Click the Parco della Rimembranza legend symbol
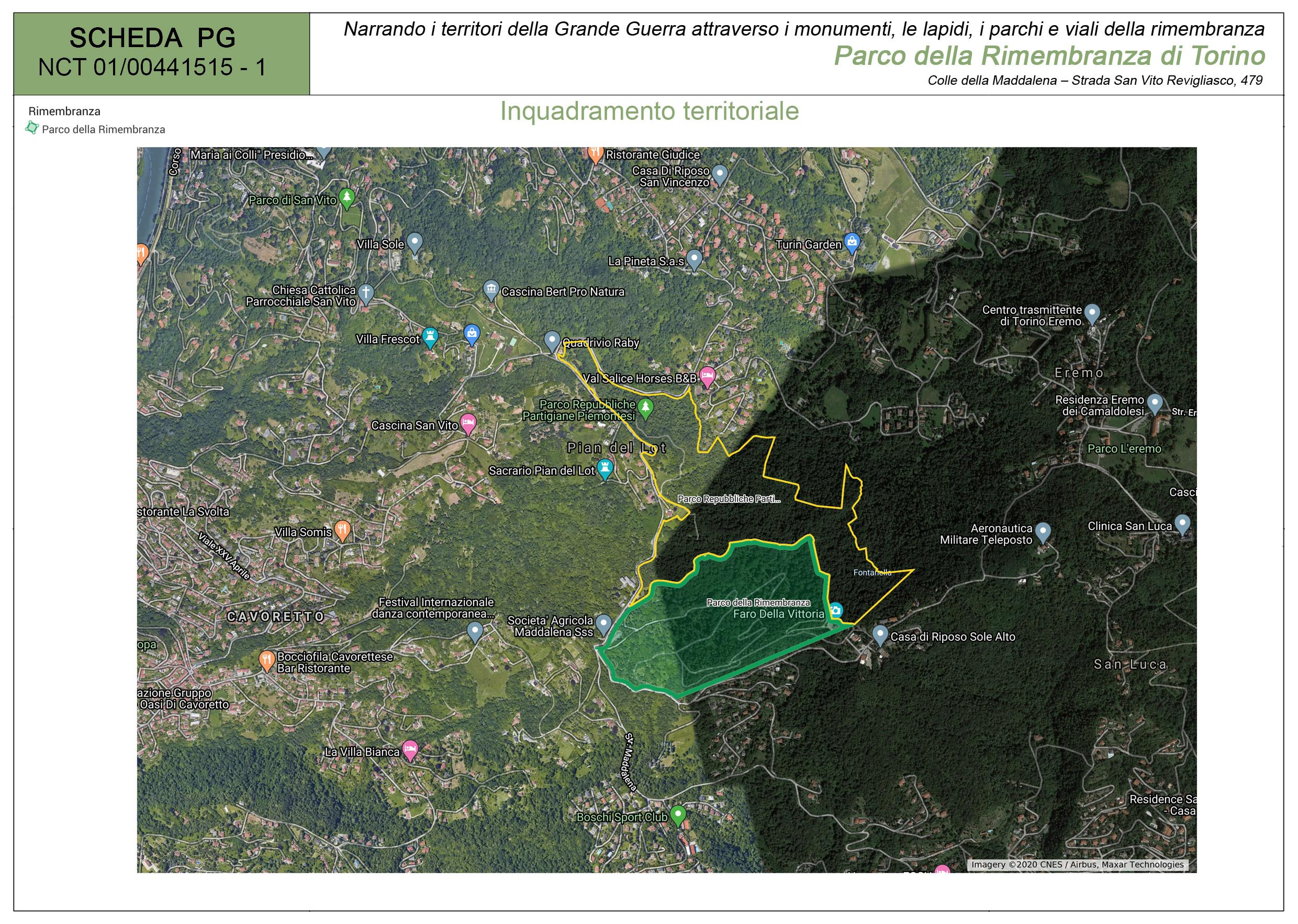The image size is (1298, 924). click(x=32, y=129)
